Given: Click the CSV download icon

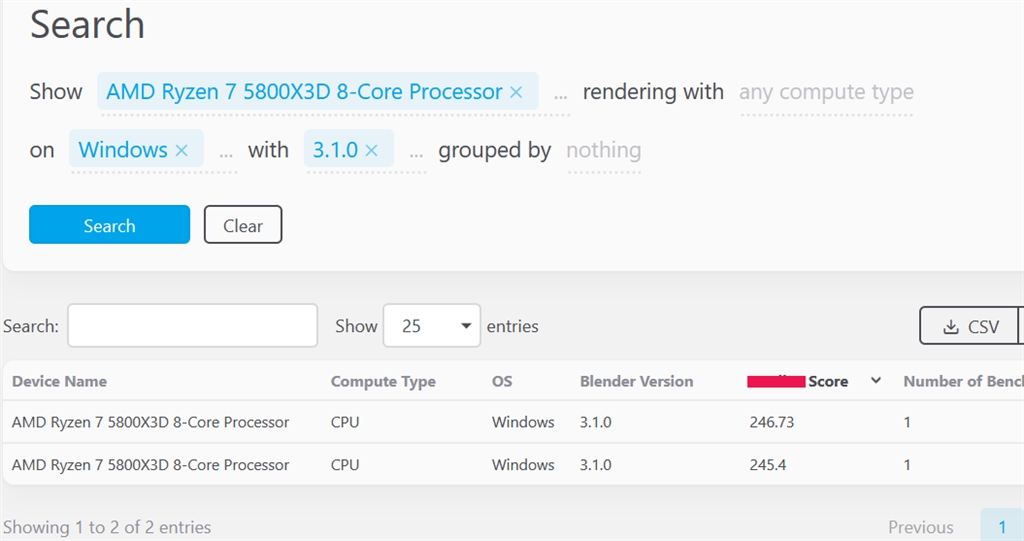Looking at the screenshot, I should (951, 327).
